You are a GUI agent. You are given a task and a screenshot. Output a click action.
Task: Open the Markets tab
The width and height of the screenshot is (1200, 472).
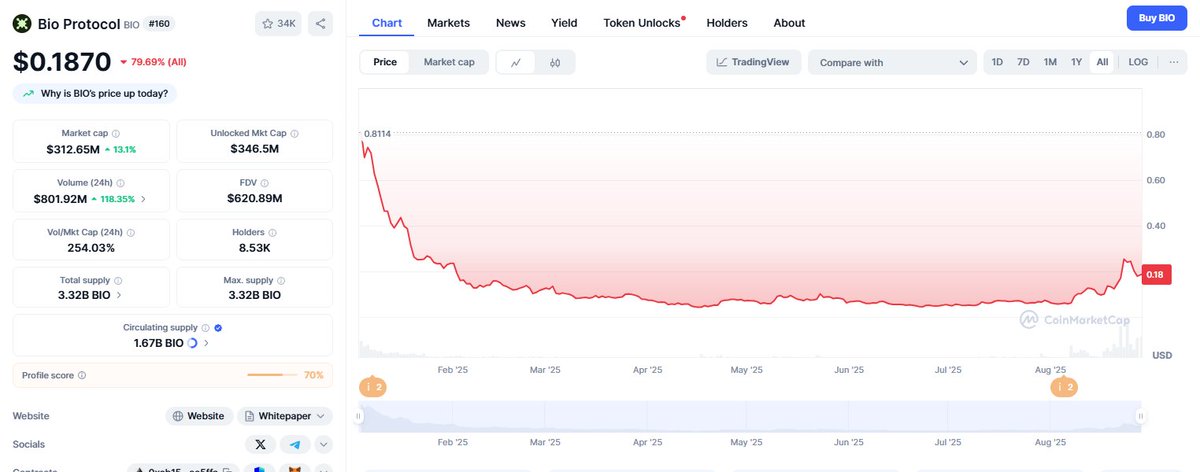[448, 22]
